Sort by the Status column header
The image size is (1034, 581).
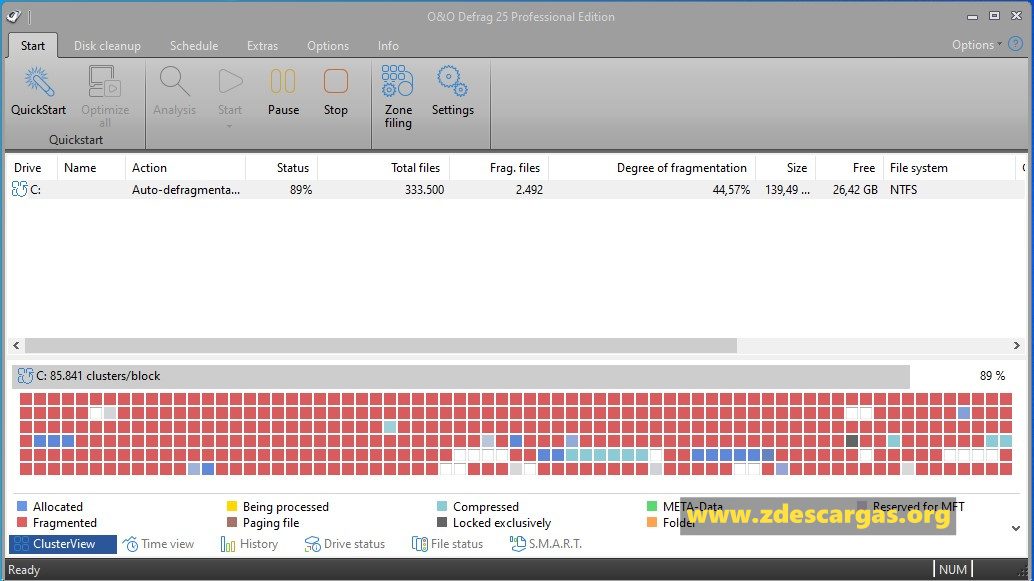282,168
